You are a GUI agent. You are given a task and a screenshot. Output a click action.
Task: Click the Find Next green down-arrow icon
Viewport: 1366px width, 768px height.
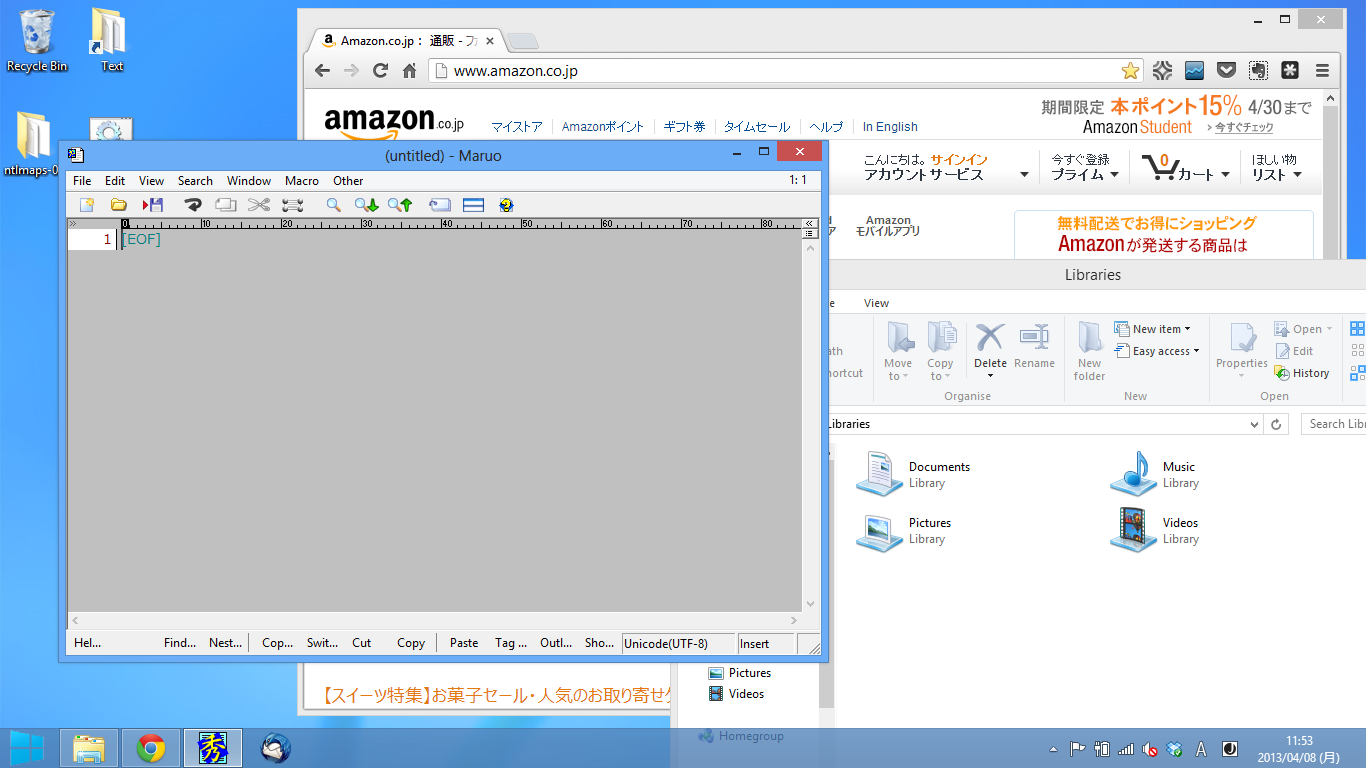(x=366, y=205)
